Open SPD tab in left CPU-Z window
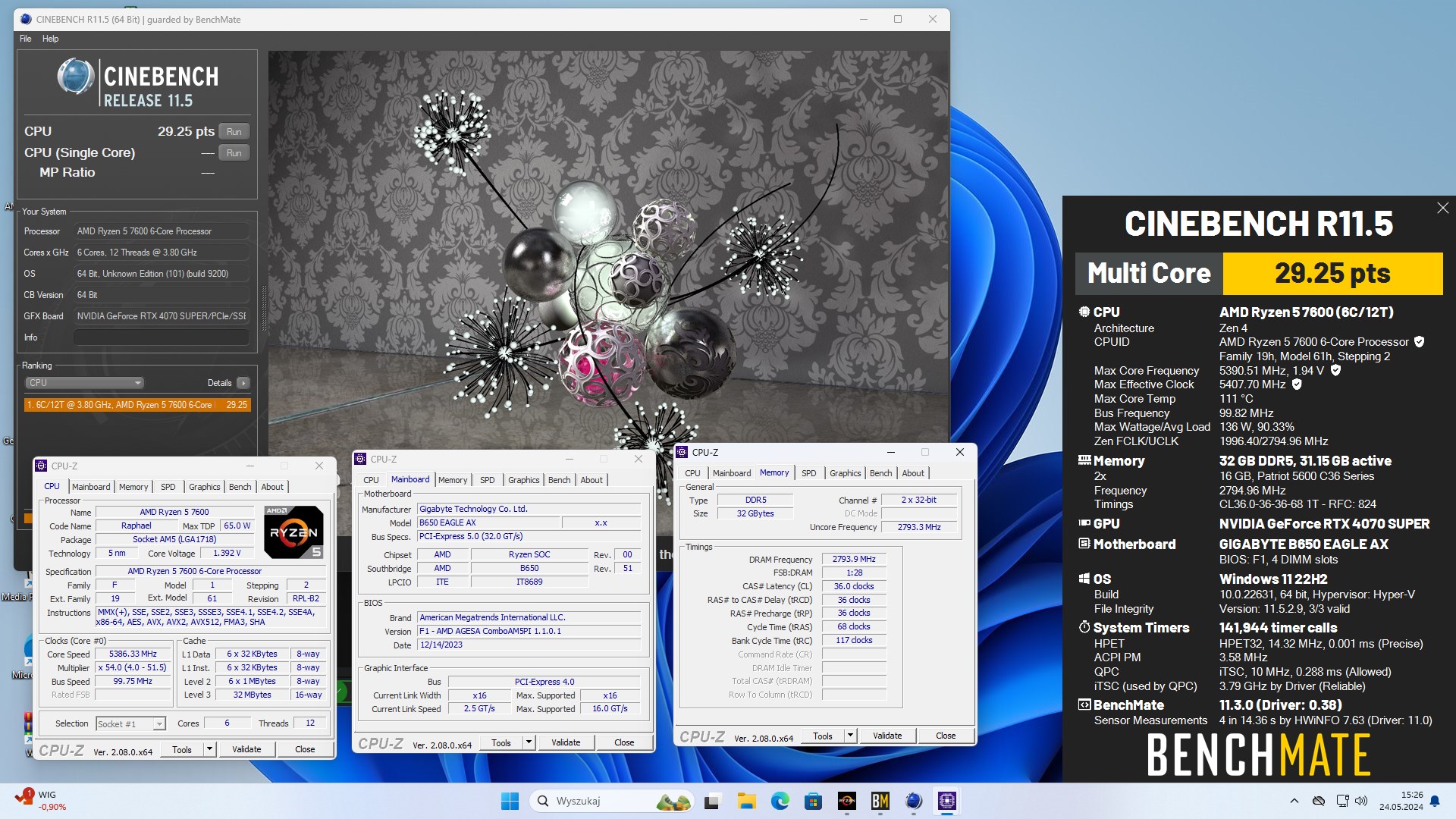1456x819 pixels. tap(168, 487)
